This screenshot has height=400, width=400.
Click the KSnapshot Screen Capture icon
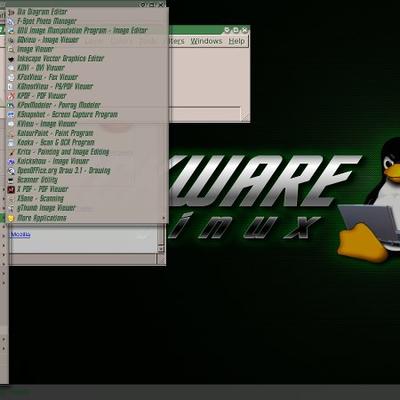[x=11, y=115]
